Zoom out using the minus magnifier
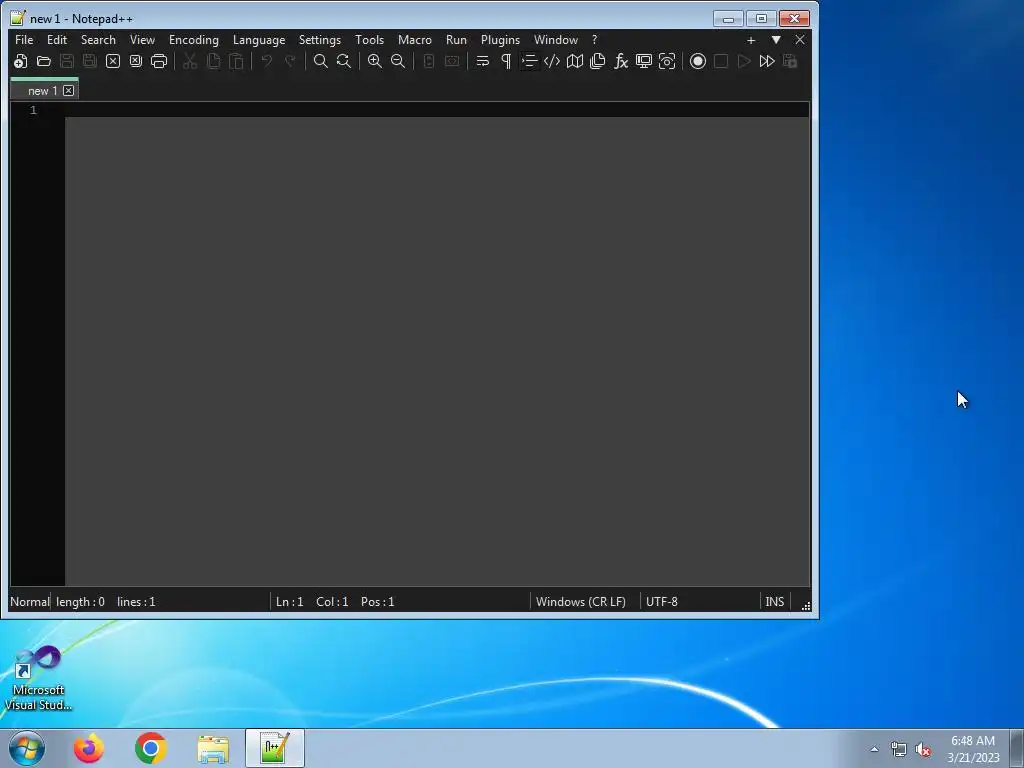 point(398,61)
